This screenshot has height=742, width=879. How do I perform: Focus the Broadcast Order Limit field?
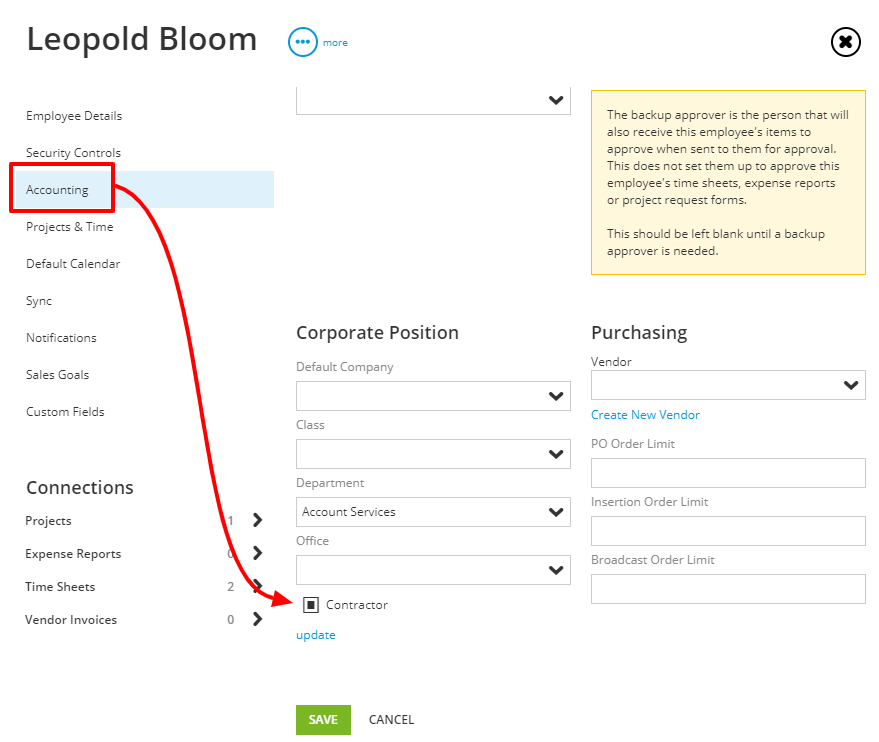(x=728, y=589)
